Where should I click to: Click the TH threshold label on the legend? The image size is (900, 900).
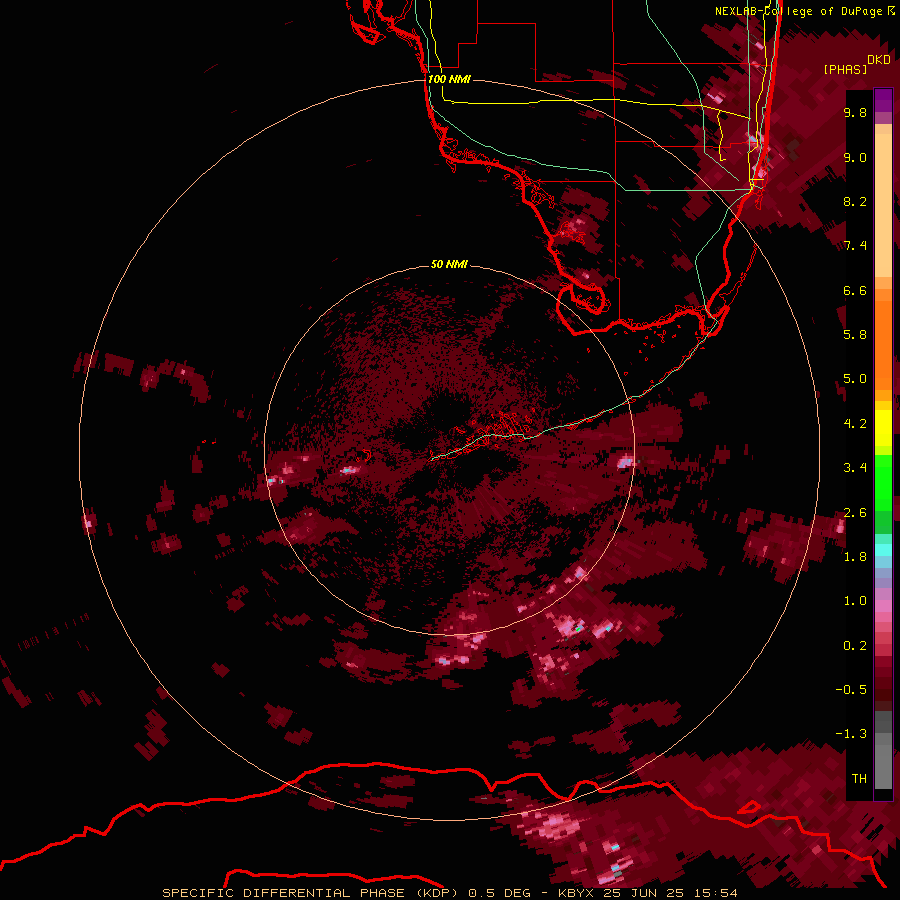coord(859,779)
